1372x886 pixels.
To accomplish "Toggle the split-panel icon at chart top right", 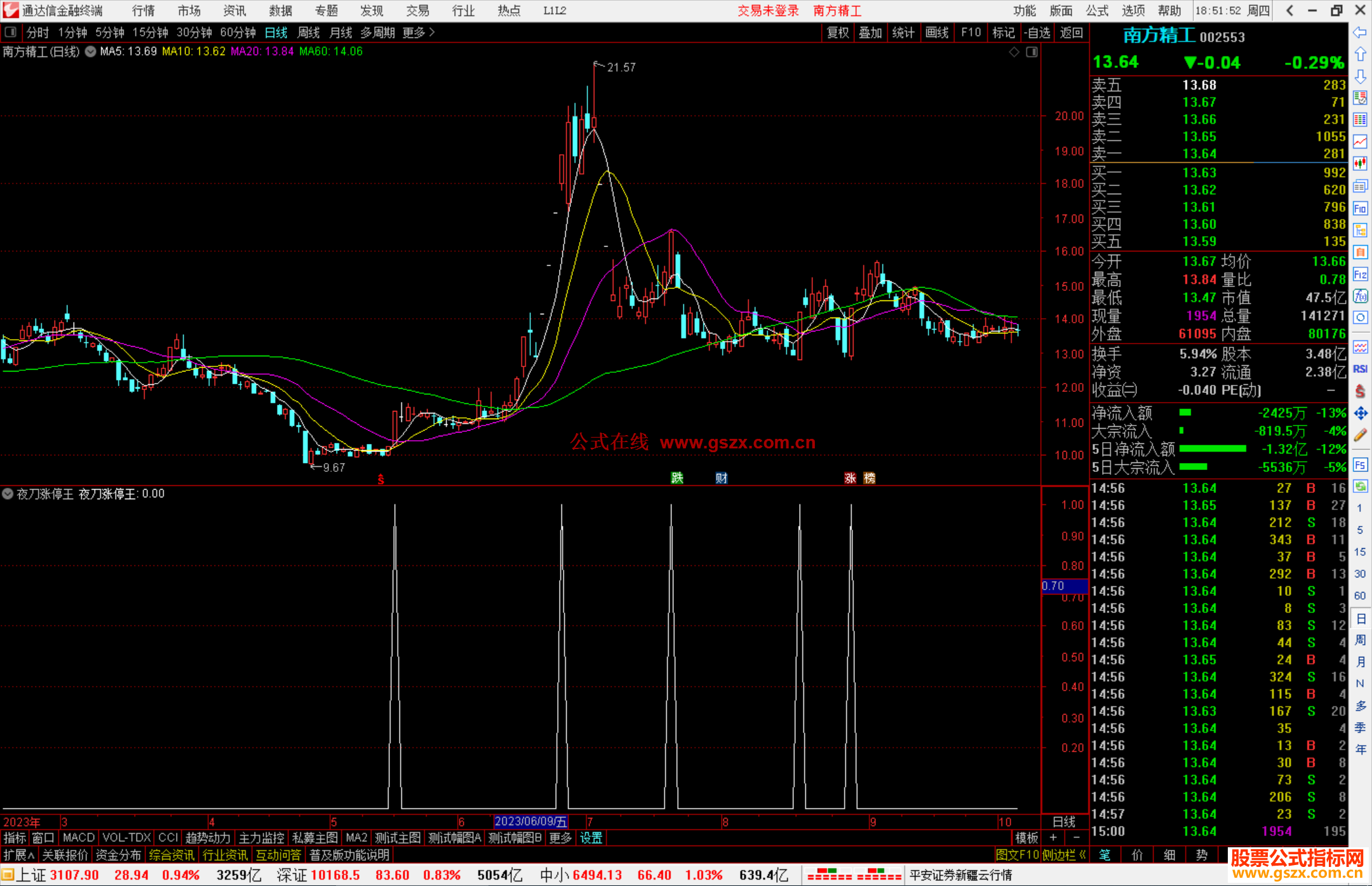I will click(1032, 51).
